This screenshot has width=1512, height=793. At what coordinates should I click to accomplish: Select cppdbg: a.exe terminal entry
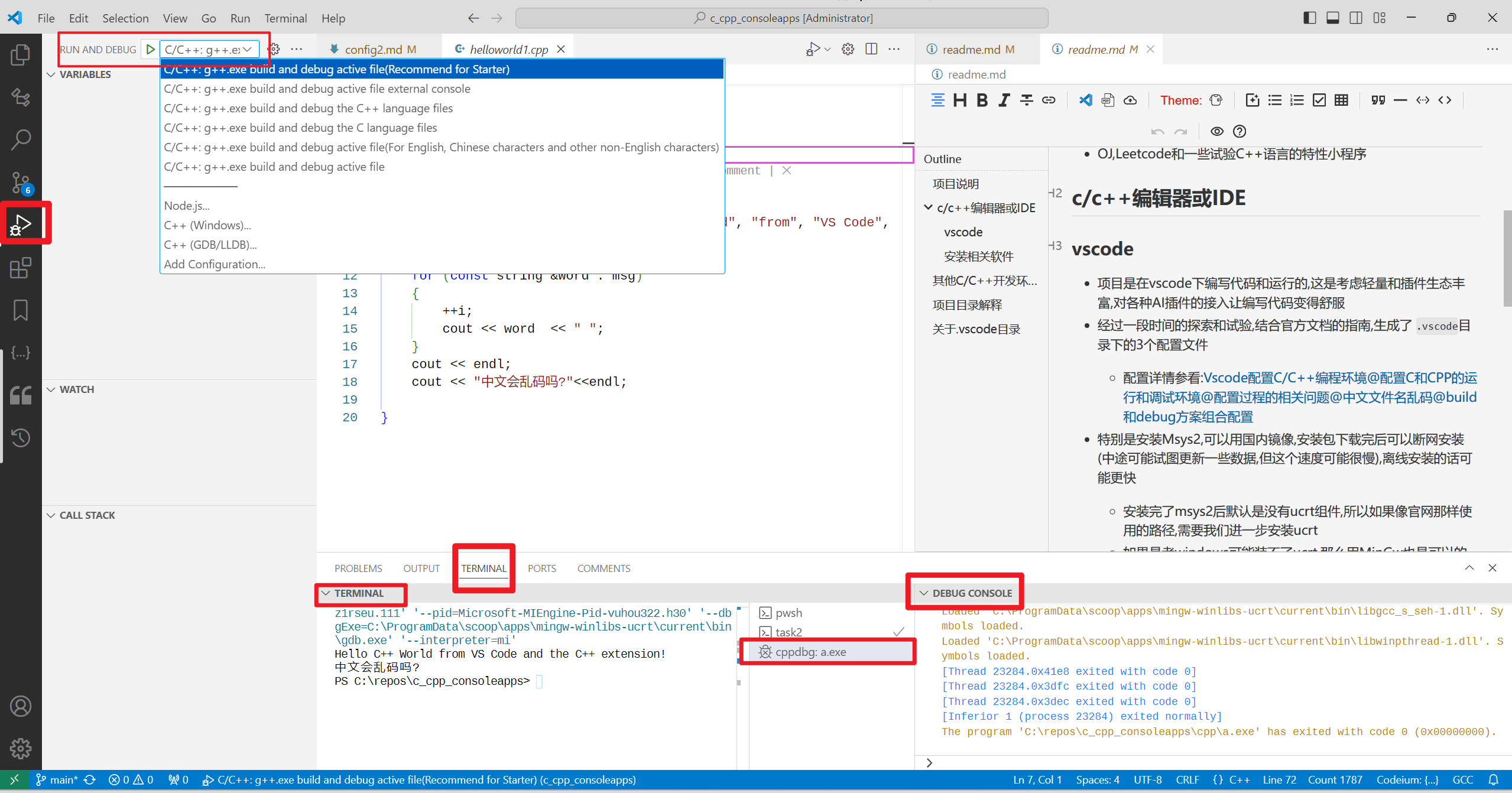pos(810,652)
